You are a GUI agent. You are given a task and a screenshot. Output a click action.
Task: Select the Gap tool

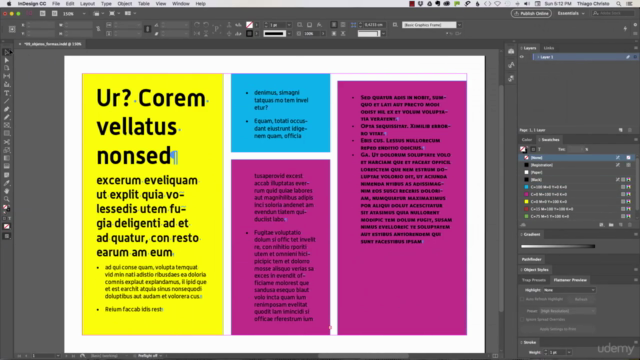[7, 77]
